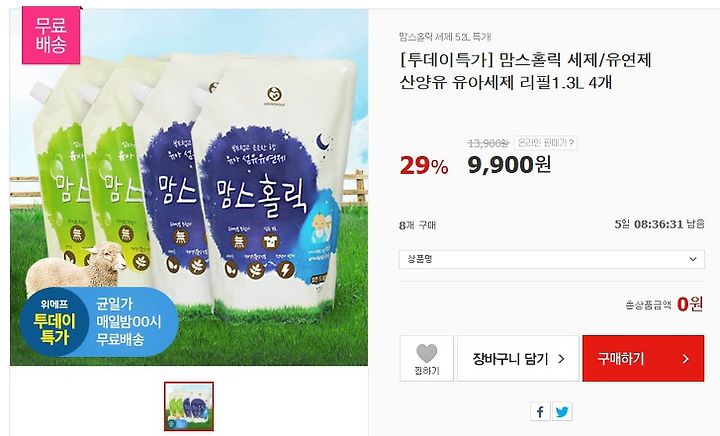The width and height of the screenshot is (720, 436).
Task: Click arrow on 장바구니 담기 button
Action: click(x=561, y=359)
